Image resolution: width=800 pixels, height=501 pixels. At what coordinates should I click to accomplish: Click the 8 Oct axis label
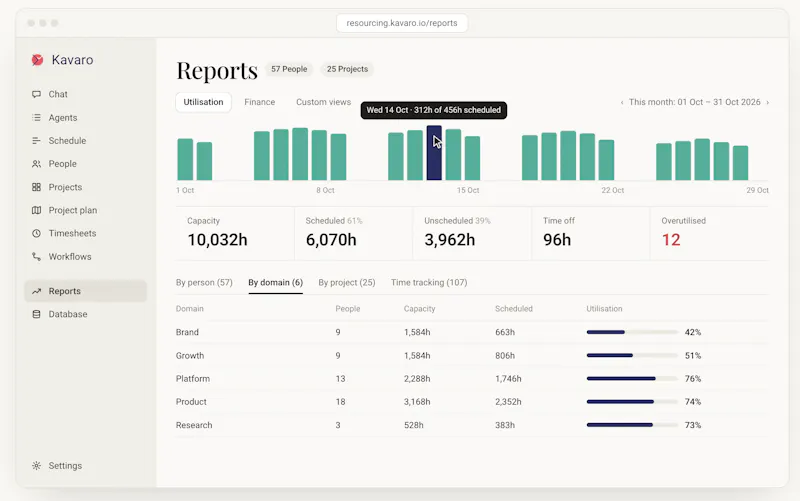(x=325, y=190)
